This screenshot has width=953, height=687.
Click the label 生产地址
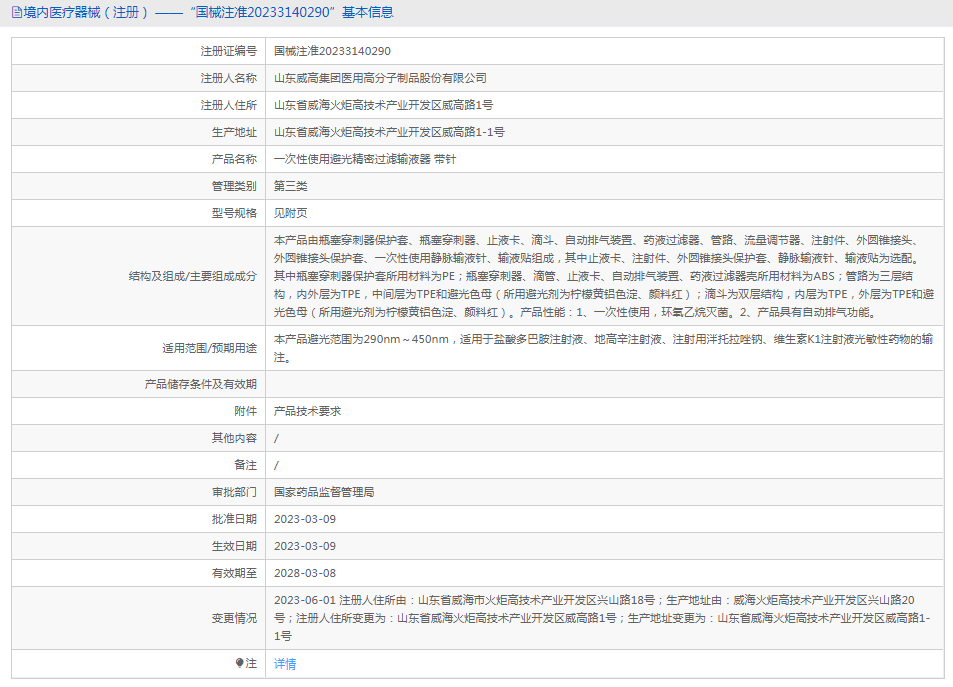[x=235, y=132]
